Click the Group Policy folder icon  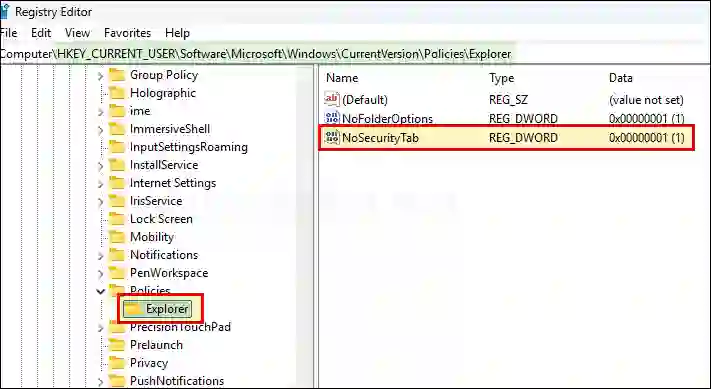(x=117, y=75)
